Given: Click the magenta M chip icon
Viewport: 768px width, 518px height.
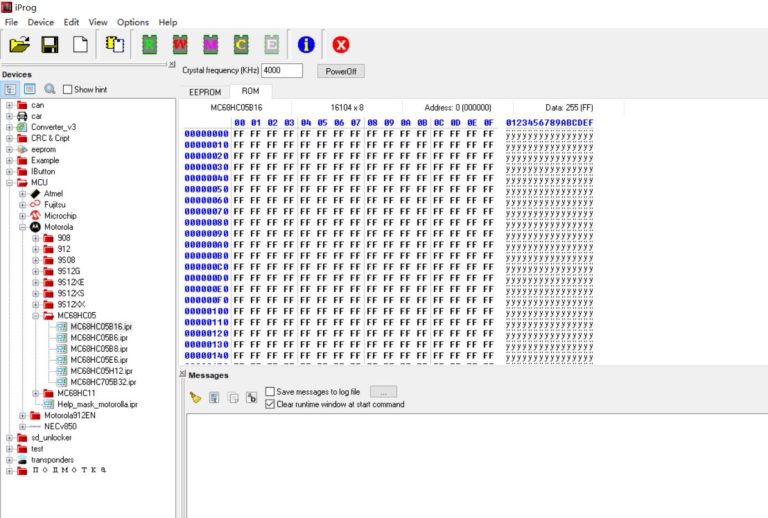Looking at the screenshot, I should (211, 45).
